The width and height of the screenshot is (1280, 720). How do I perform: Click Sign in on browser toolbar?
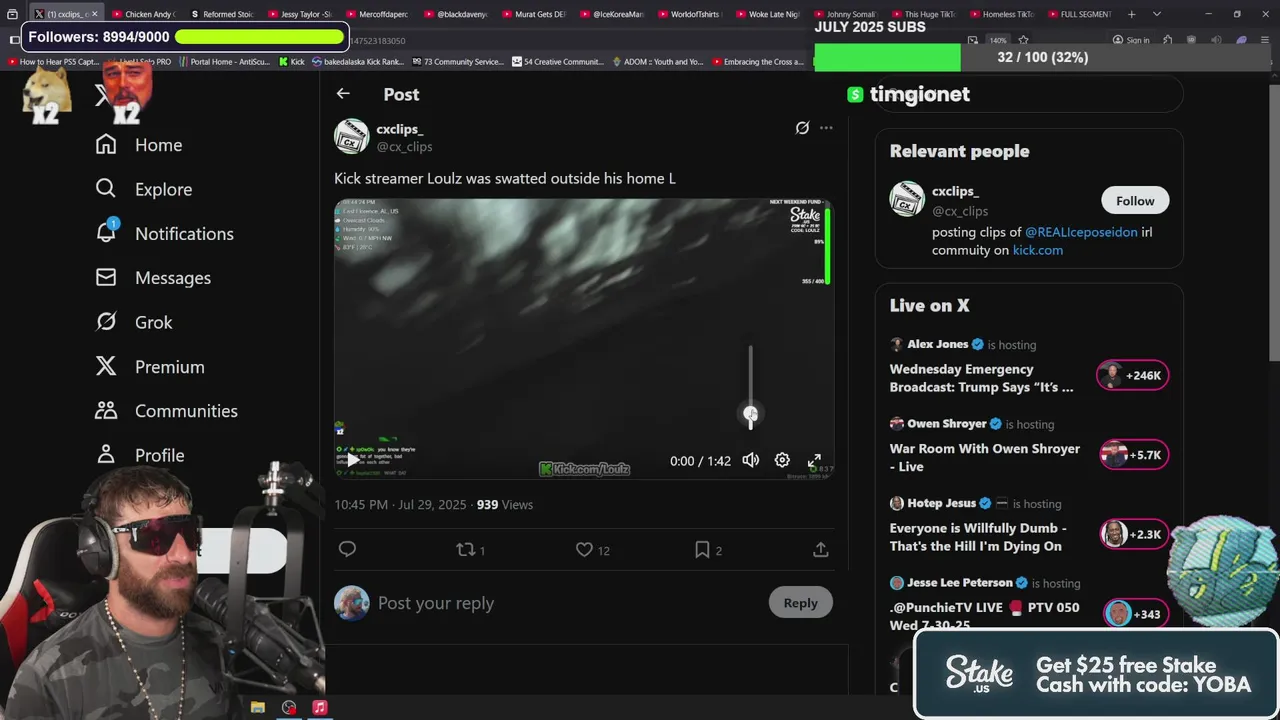pos(1131,41)
